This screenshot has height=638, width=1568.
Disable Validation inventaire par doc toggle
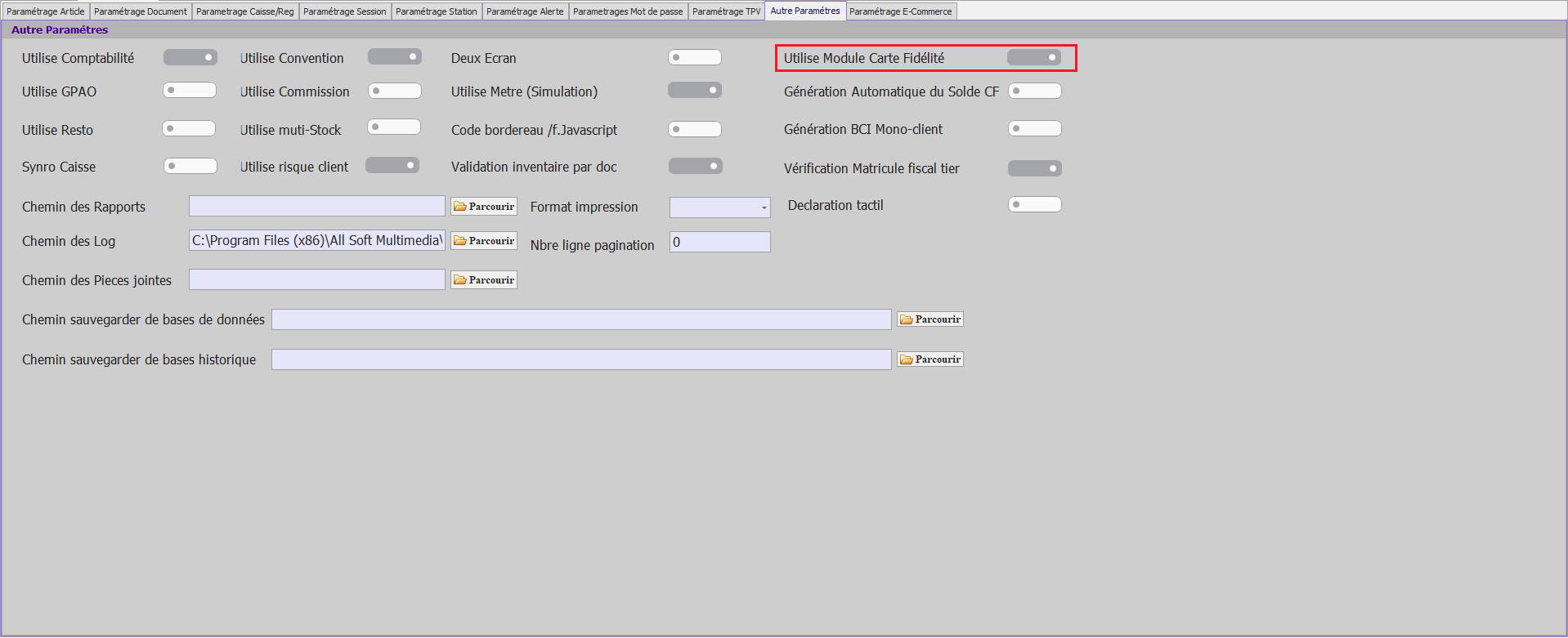pos(696,166)
